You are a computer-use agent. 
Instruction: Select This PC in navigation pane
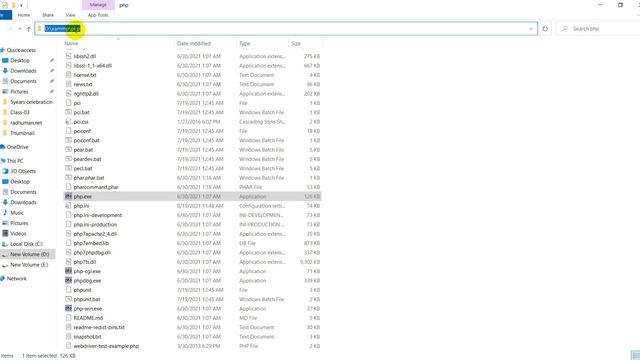coord(15,161)
